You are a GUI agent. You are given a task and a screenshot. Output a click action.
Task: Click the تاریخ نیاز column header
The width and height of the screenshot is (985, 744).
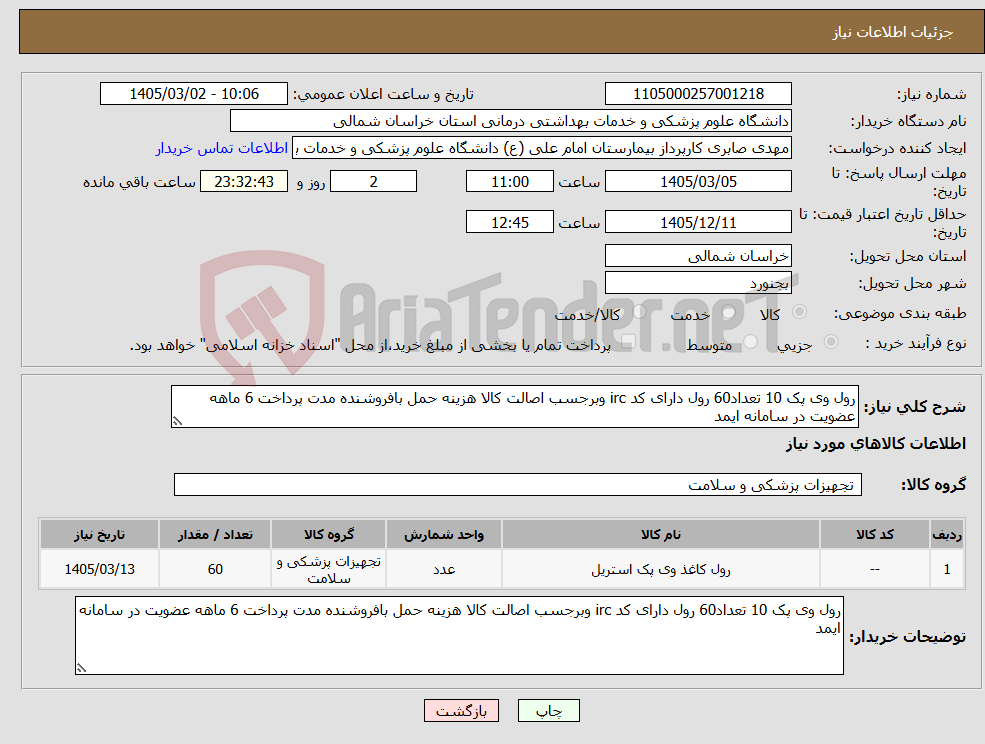(x=99, y=535)
